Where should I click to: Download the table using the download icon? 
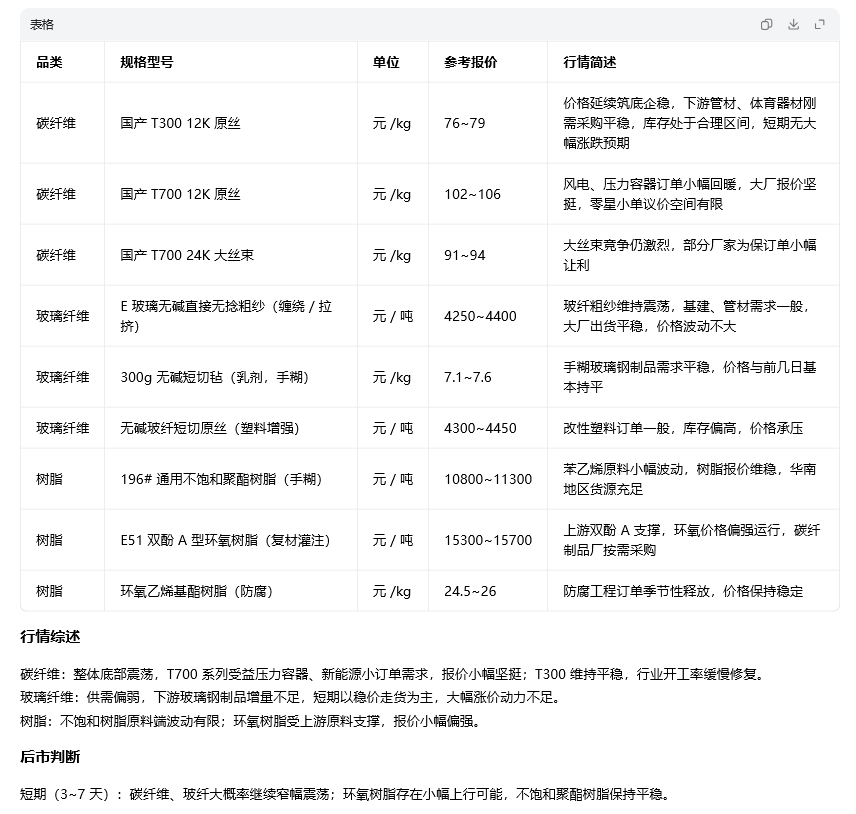pos(793,25)
